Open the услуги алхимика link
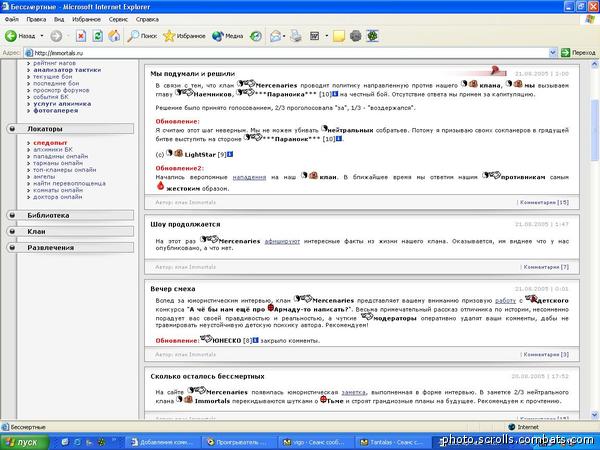Viewport: 600px width, 450px height. [62, 103]
